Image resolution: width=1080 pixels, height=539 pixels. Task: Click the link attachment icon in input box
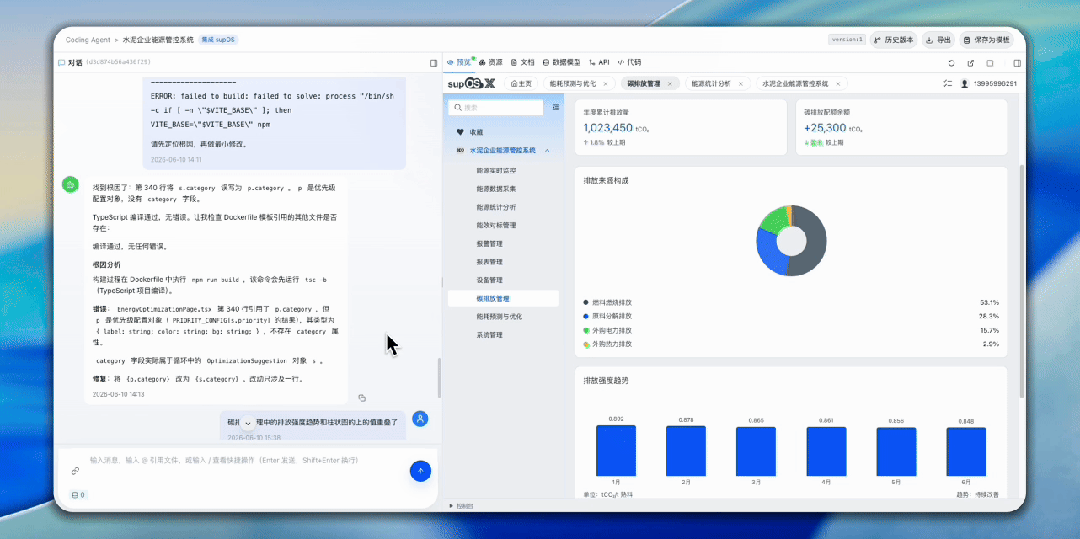(x=75, y=471)
